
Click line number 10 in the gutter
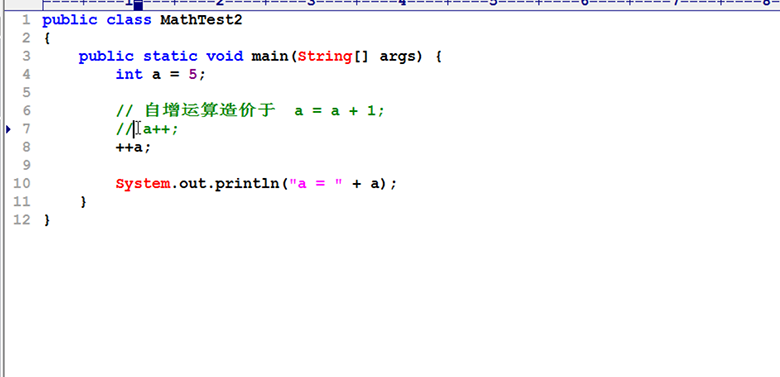tap(21, 184)
